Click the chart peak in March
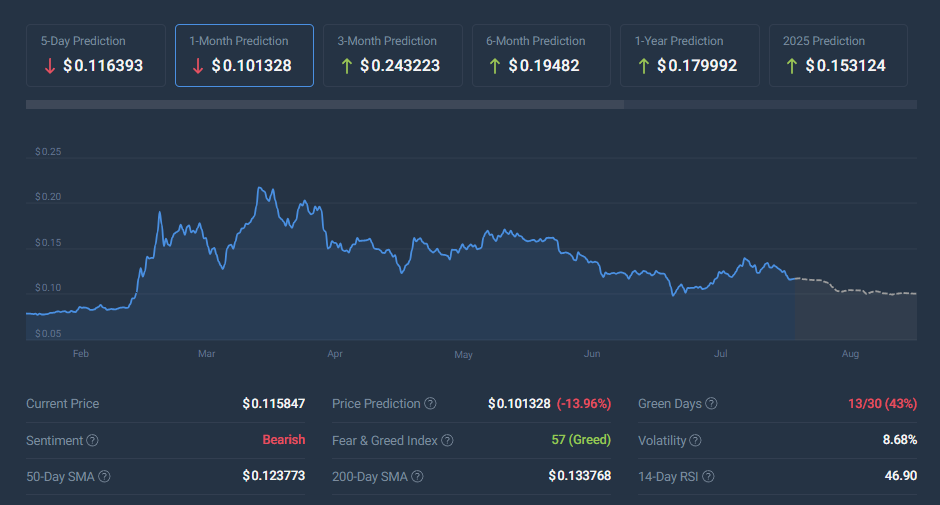 [260, 188]
